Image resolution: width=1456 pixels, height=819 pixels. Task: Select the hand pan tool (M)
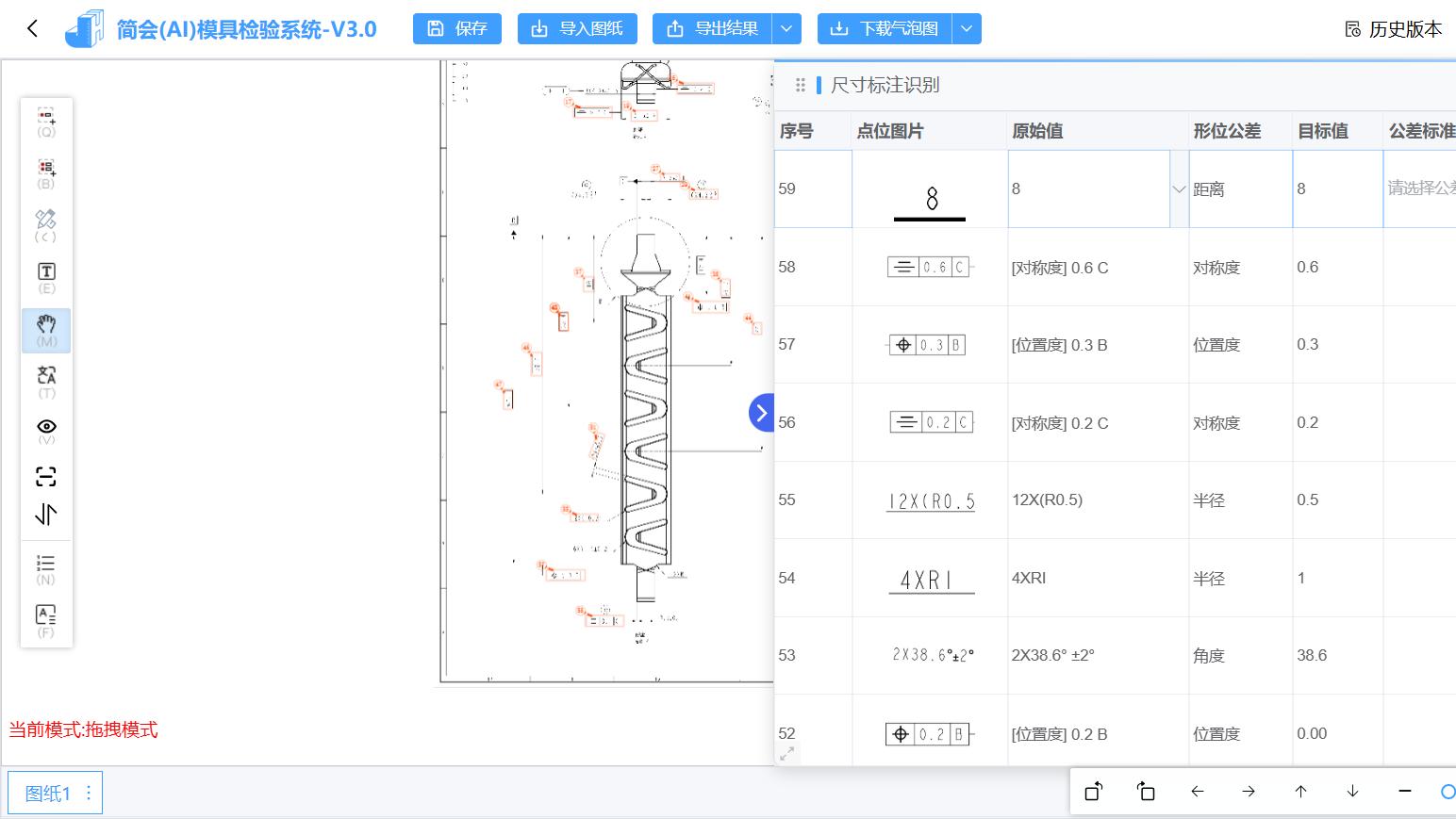click(x=46, y=330)
